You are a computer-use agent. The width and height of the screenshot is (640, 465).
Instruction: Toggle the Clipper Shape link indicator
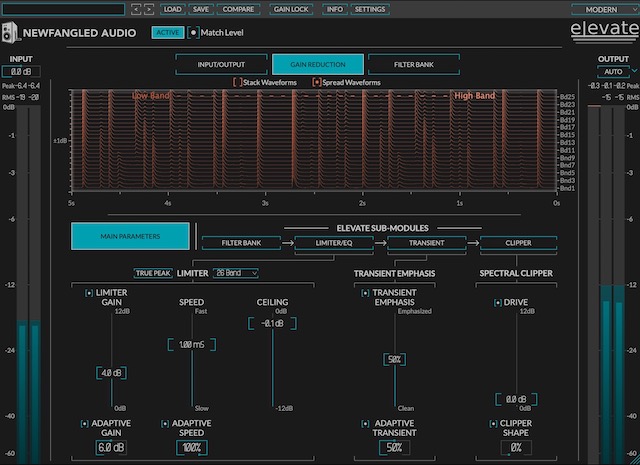pyautogui.click(x=493, y=423)
